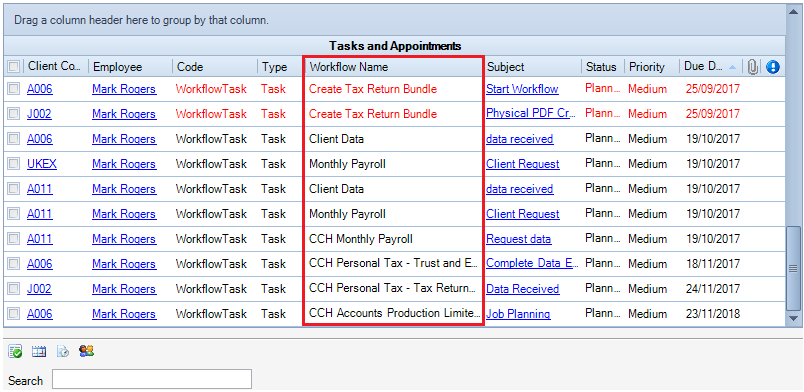804x392 pixels.
Task: Click the CCH Personal Tax - Trust cell
Action: tap(394, 264)
